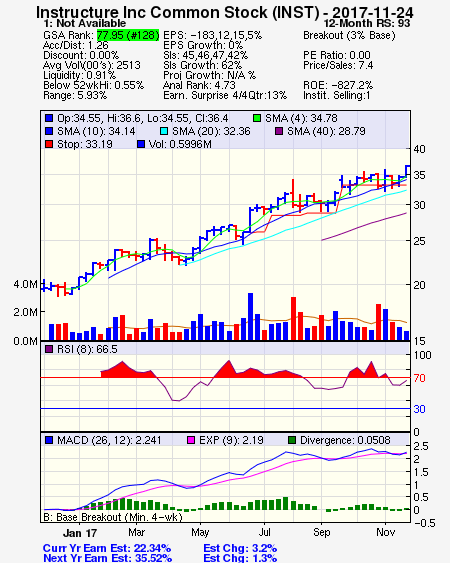This screenshot has width=450, height=563.
Task: Click the Avg Vol(00's): 2513 text
Action: coord(92,65)
